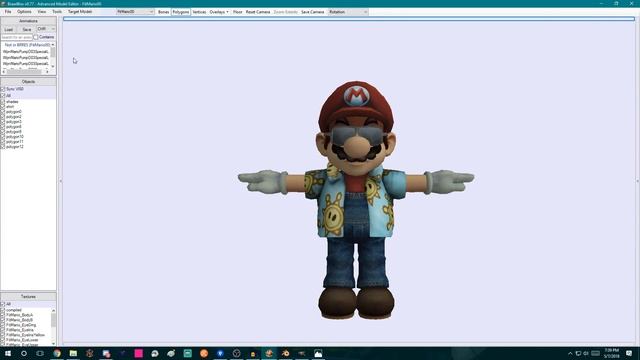This screenshot has width=640, height=360.
Task: Toggle the All objects checkbox
Action: pyautogui.click(x=3, y=96)
